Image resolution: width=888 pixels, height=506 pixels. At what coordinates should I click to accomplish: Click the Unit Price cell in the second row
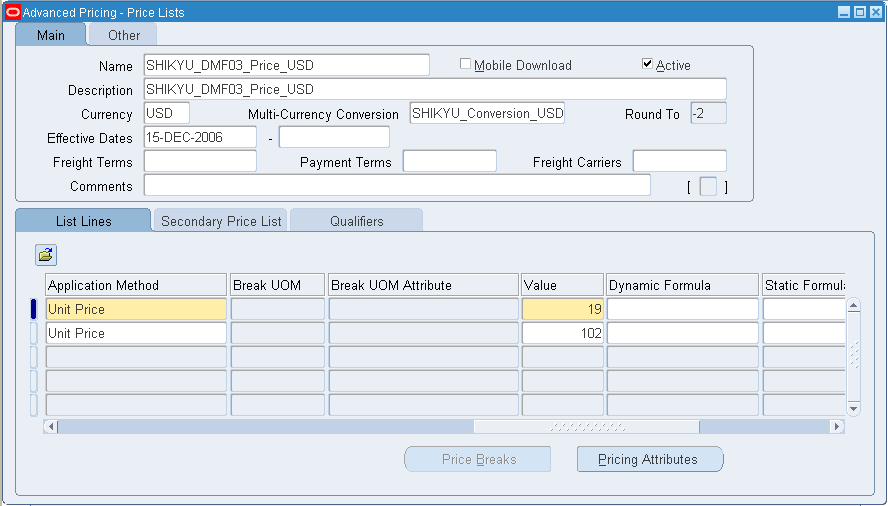click(136, 333)
